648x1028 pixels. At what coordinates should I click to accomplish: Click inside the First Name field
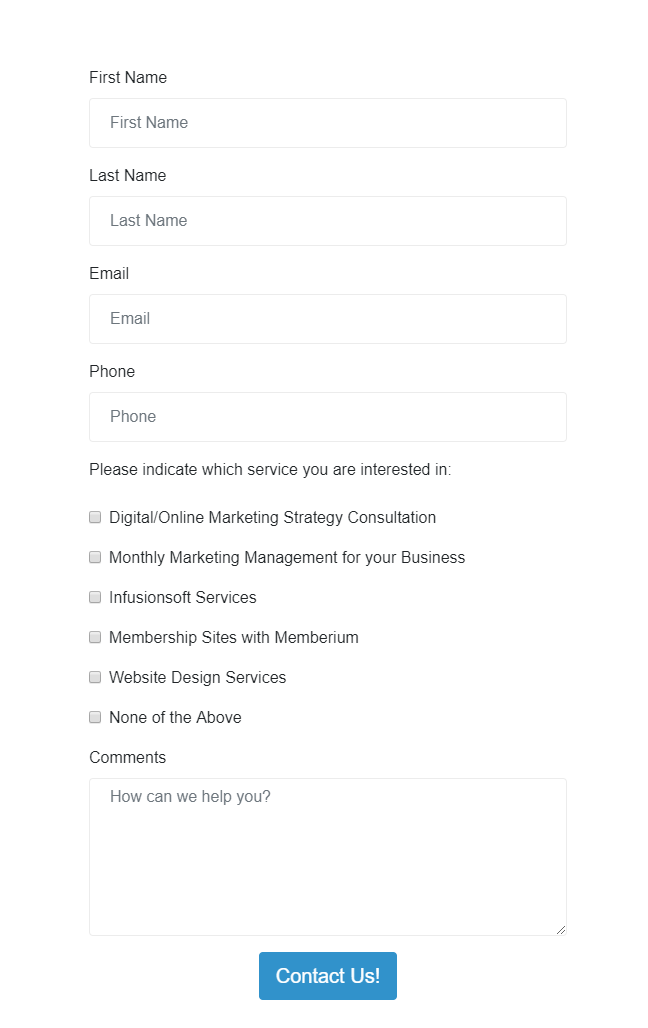pyautogui.click(x=328, y=123)
